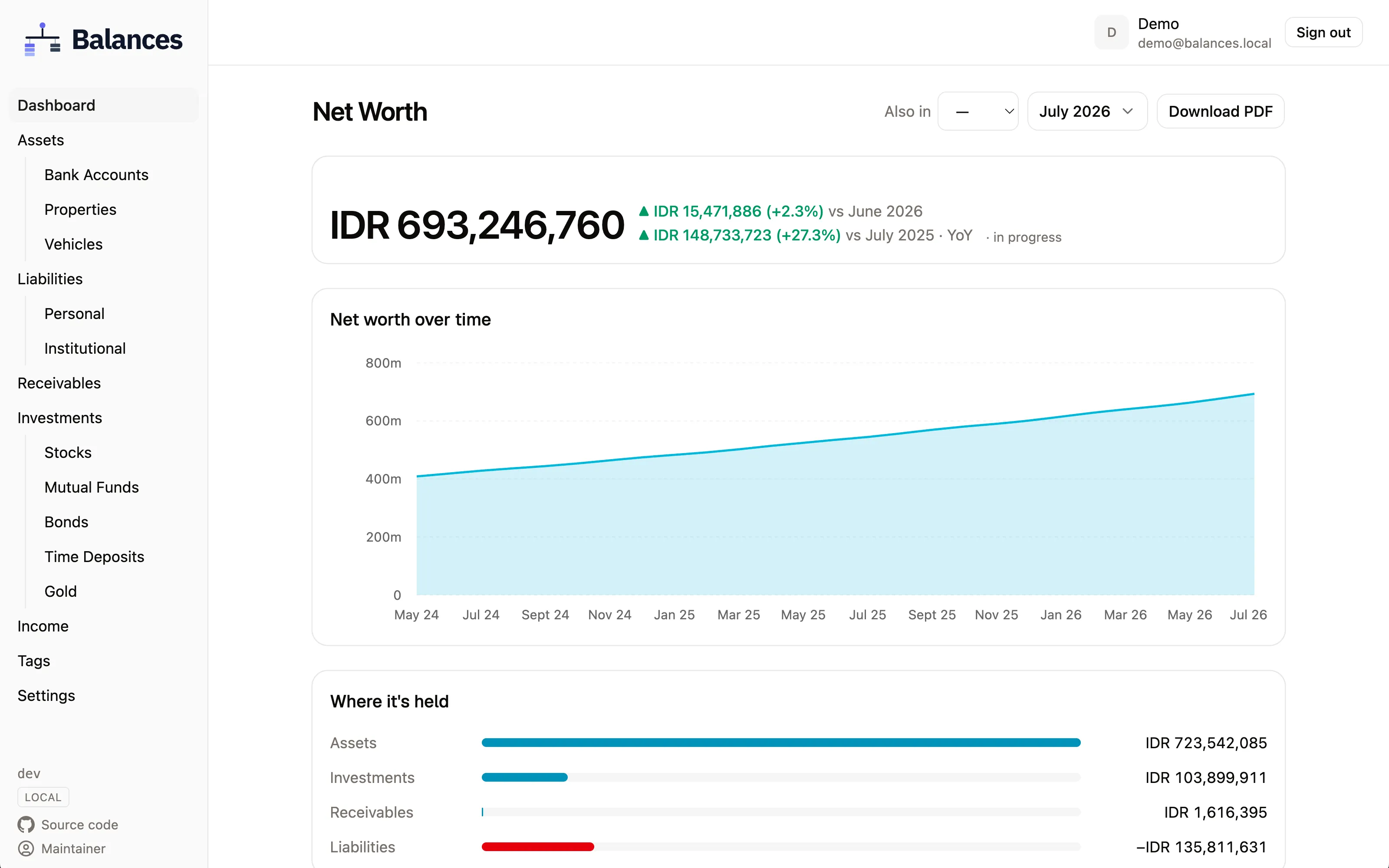This screenshot has width=1389, height=868.
Task: Click the Assets progress bar
Action: pyautogui.click(x=780, y=743)
